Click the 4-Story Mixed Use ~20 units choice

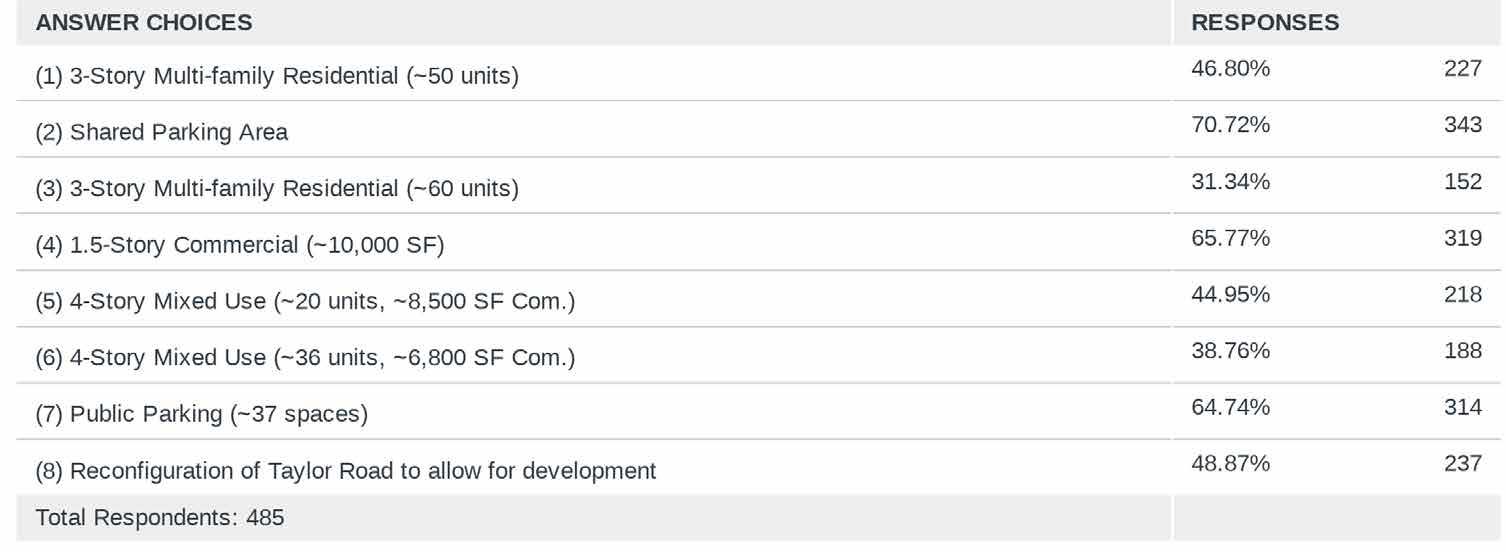[305, 301]
